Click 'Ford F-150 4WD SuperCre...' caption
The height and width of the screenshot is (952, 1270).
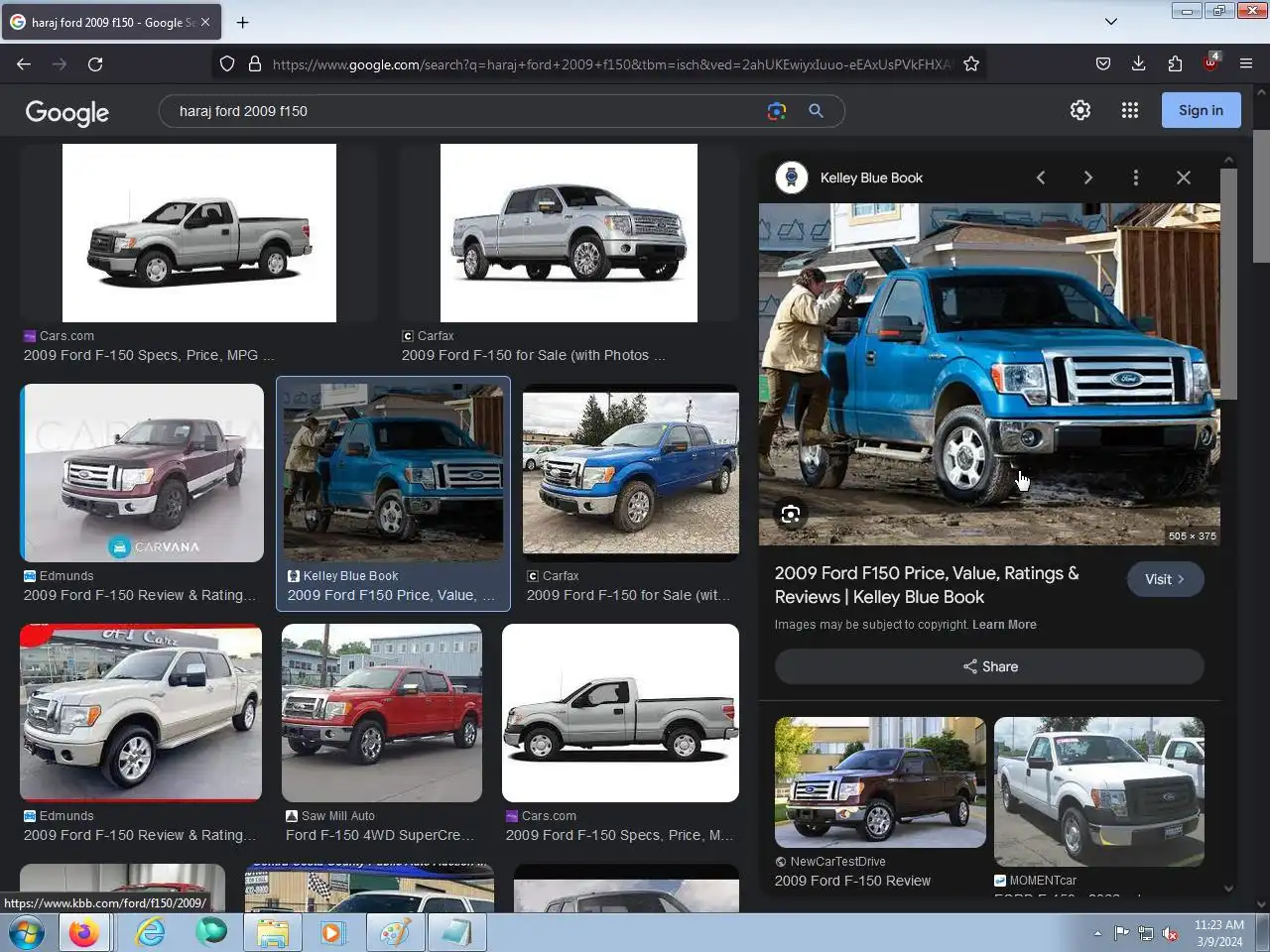(380, 835)
